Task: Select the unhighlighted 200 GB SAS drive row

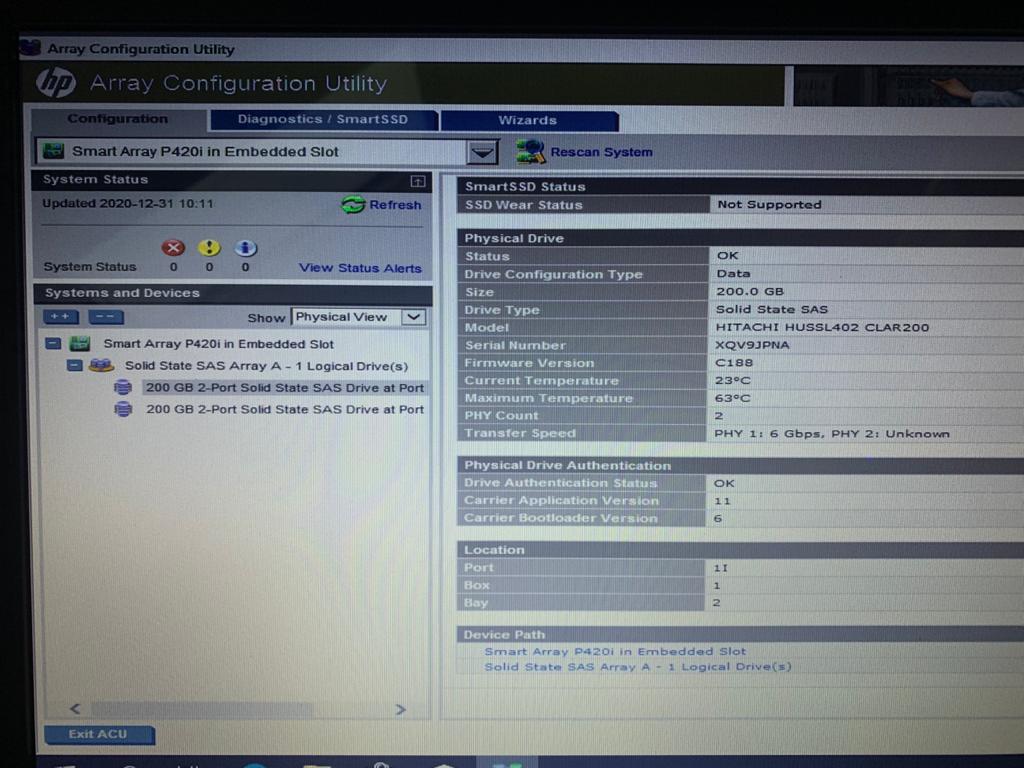Action: pos(285,409)
